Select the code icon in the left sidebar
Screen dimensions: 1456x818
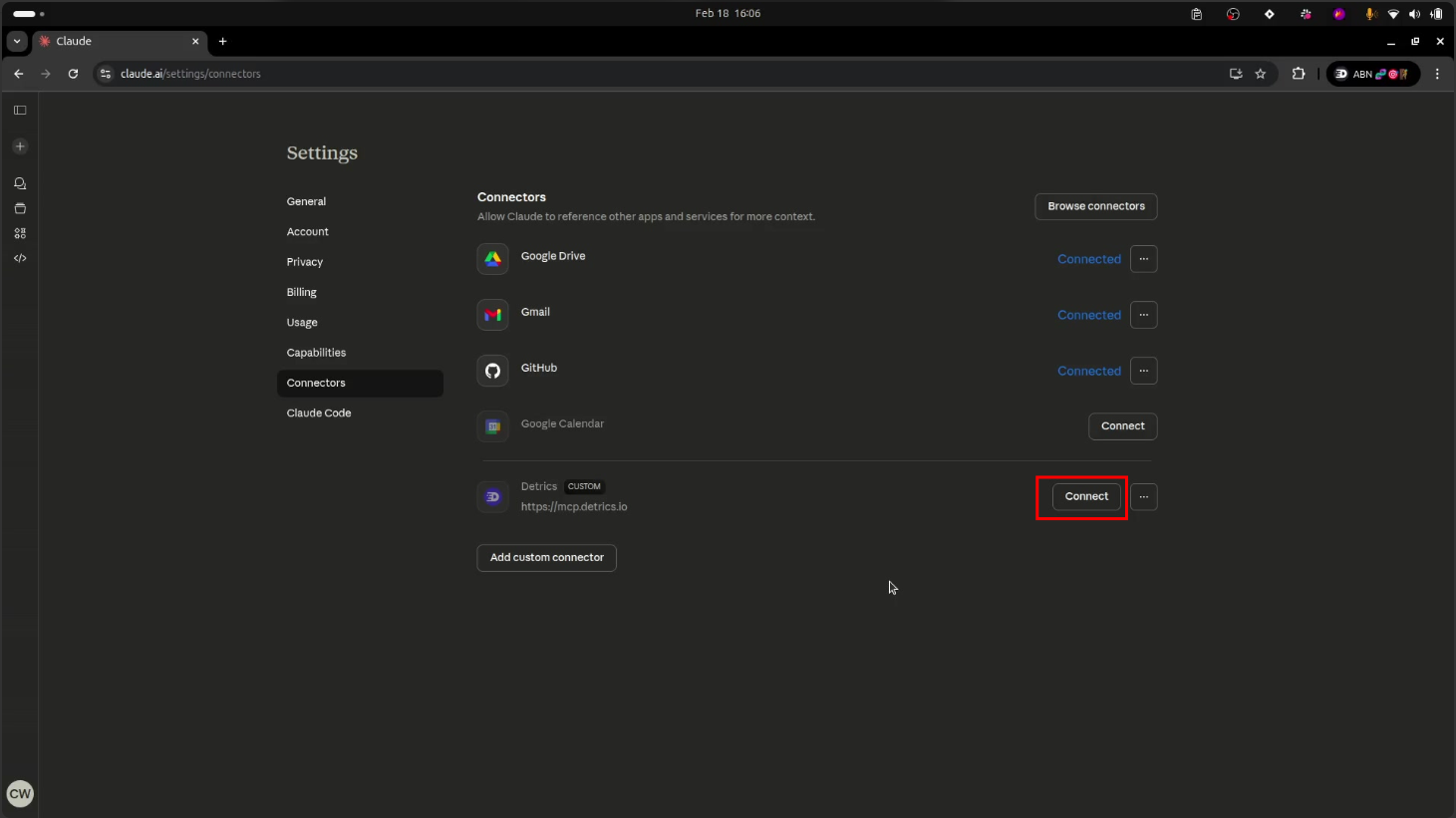pos(19,257)
